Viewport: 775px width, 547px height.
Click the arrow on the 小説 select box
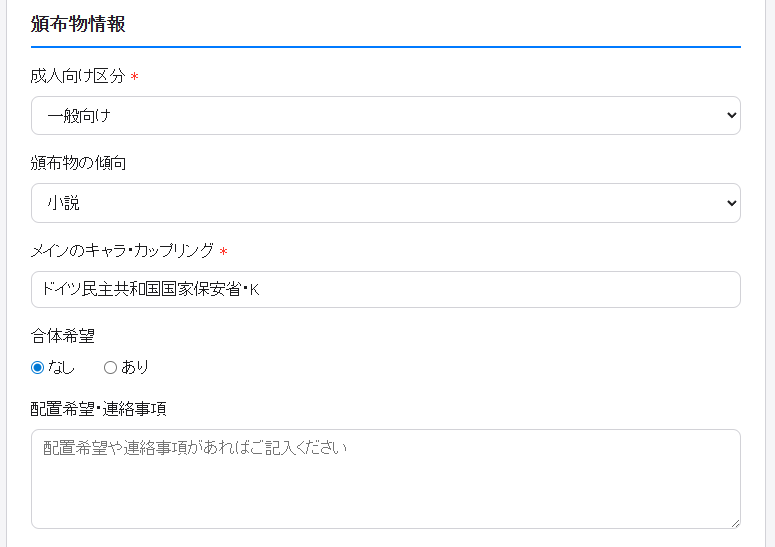pyautogui.click(x=729, y=203)
